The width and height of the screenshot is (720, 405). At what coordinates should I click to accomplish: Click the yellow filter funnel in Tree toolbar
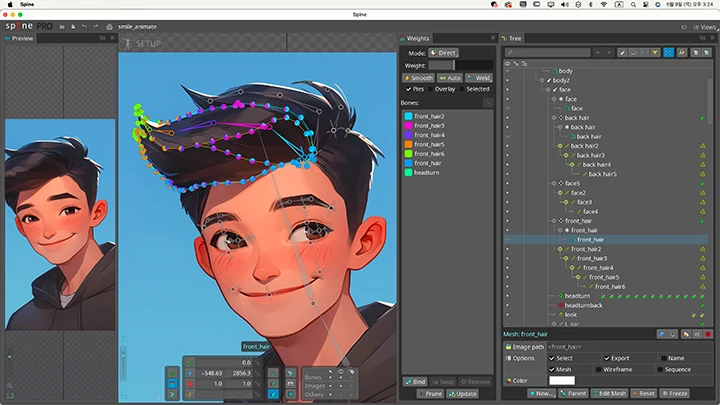click(x=655, y=53)
